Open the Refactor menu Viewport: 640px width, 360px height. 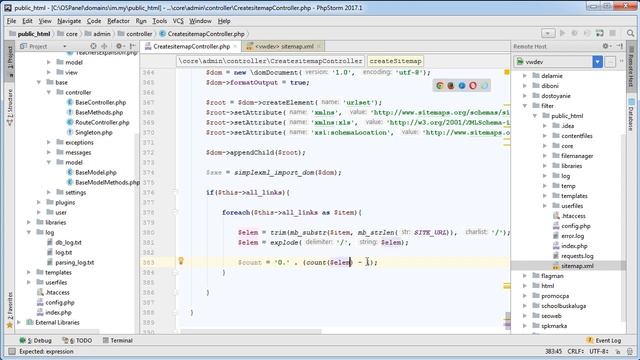[118, 21]
